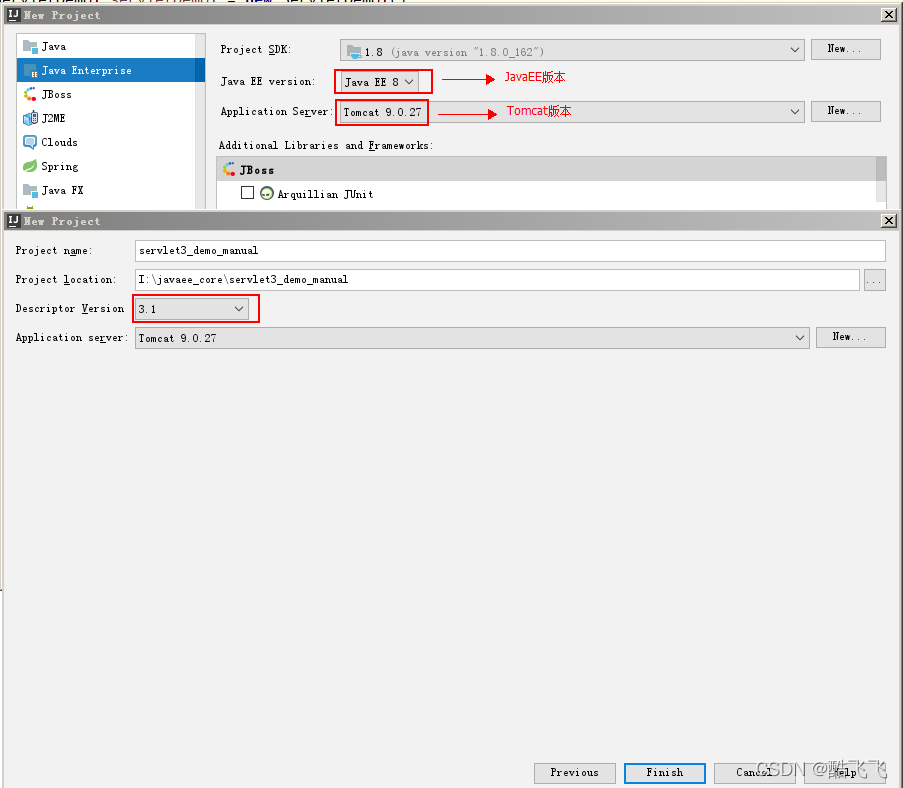Select the Clouds project type
This screenshot has height=788, width=903.
coord(107,142)
